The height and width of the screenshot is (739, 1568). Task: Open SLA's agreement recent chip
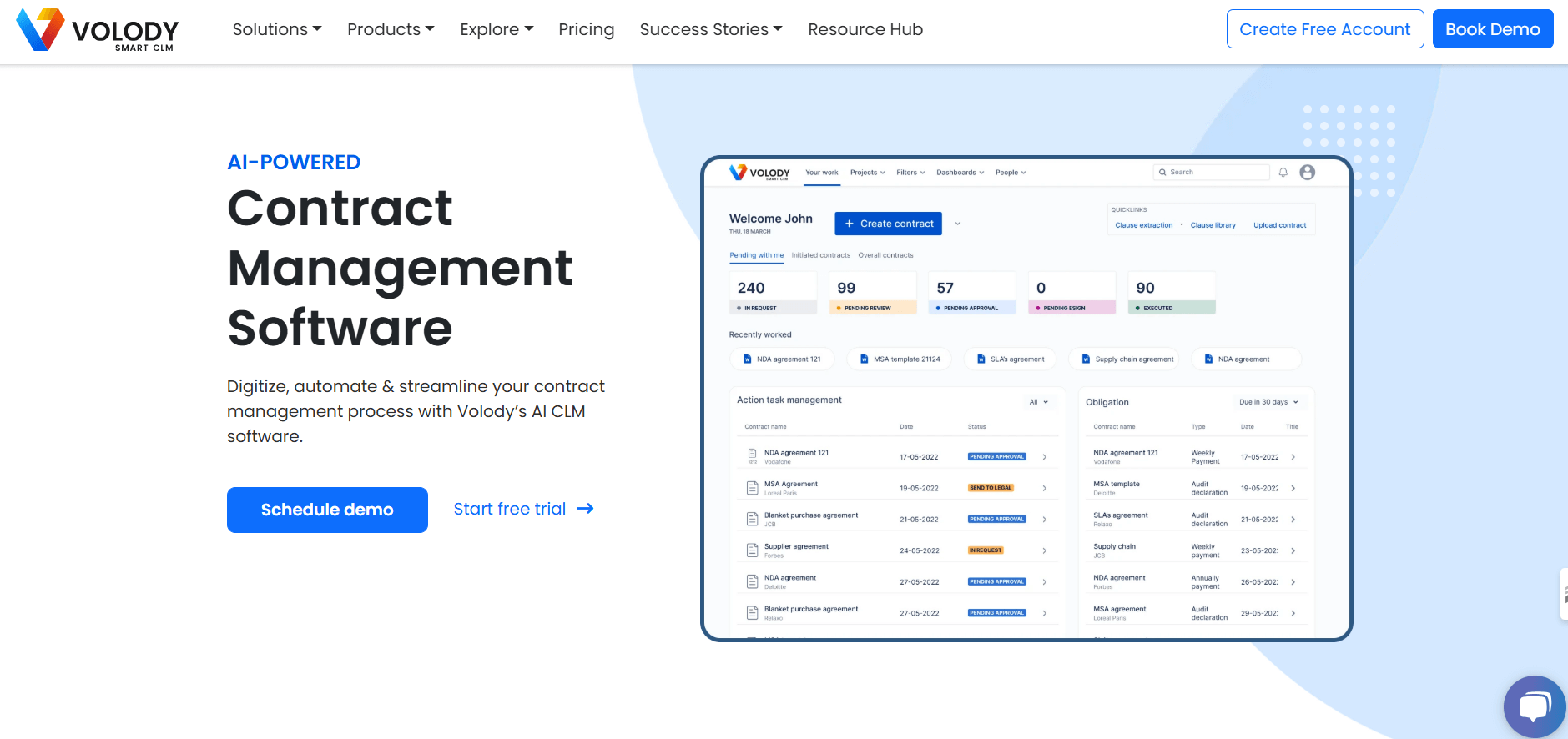(1010, 359)
